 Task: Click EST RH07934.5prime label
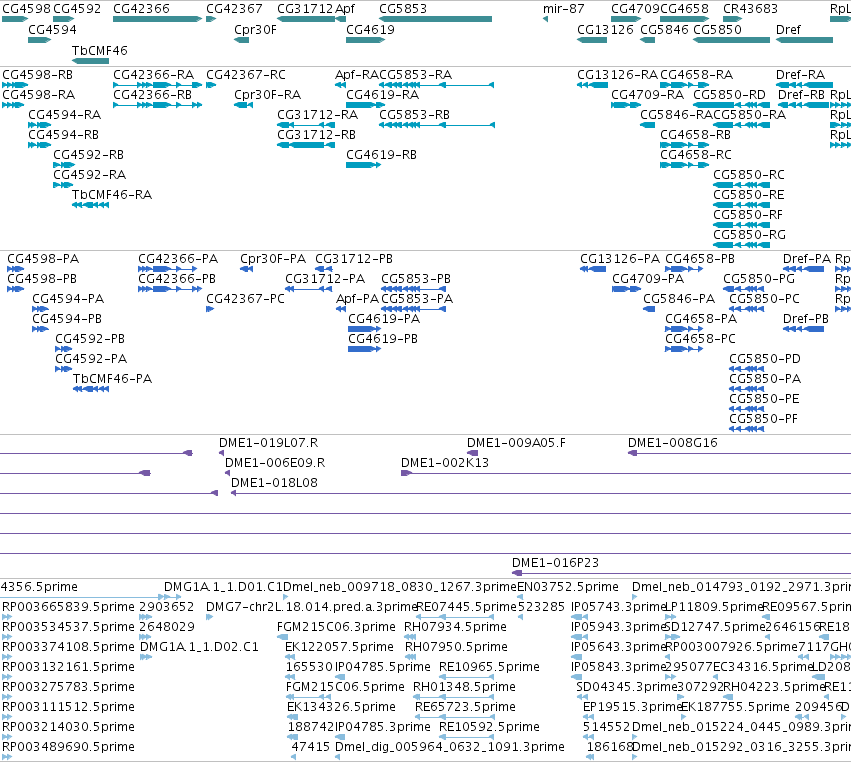[x=455, y=627]
